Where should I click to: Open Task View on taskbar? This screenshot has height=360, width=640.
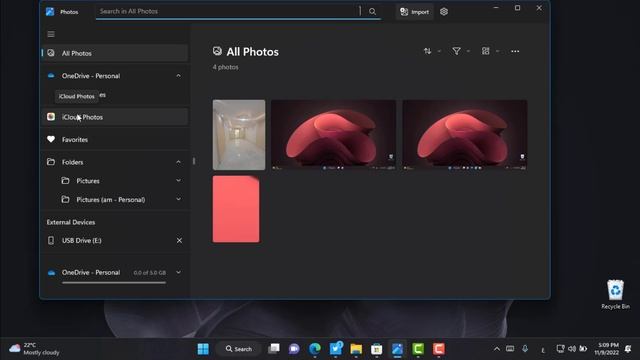273,349
